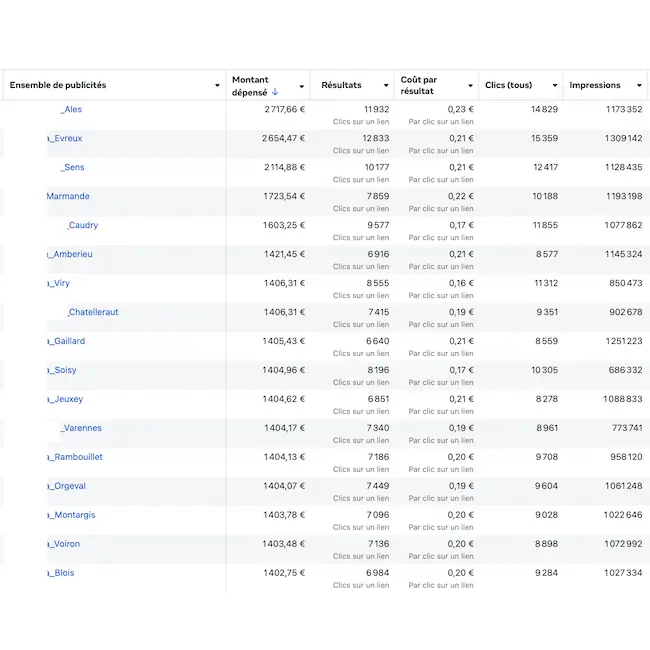Click the results value 11 932

(376, 109)
